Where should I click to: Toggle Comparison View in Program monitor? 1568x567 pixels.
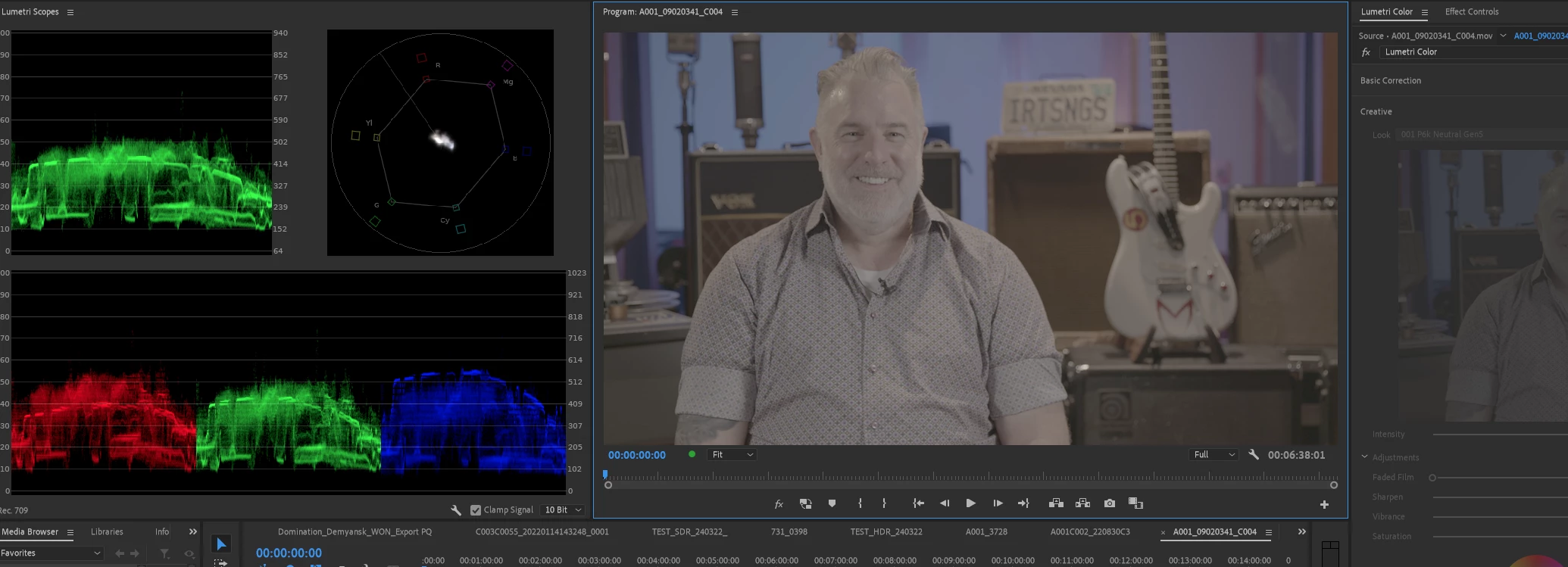pos(1135,503)
